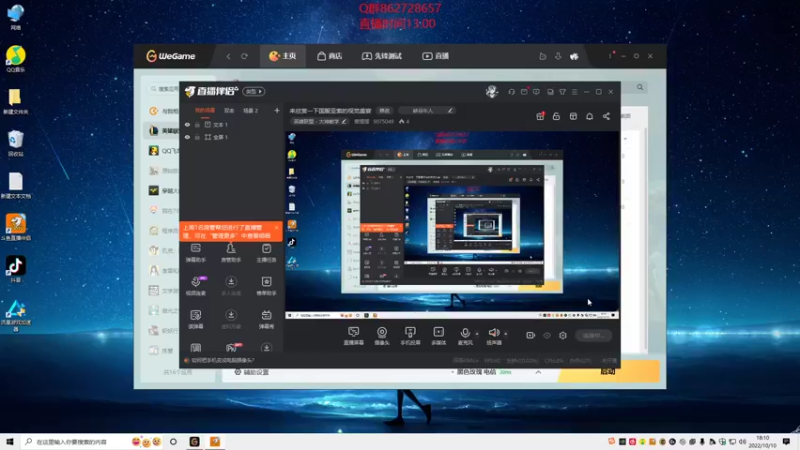Expand speaker options arrow
The height and width of the screenshot is (450, 800).
tap(506, 334)
